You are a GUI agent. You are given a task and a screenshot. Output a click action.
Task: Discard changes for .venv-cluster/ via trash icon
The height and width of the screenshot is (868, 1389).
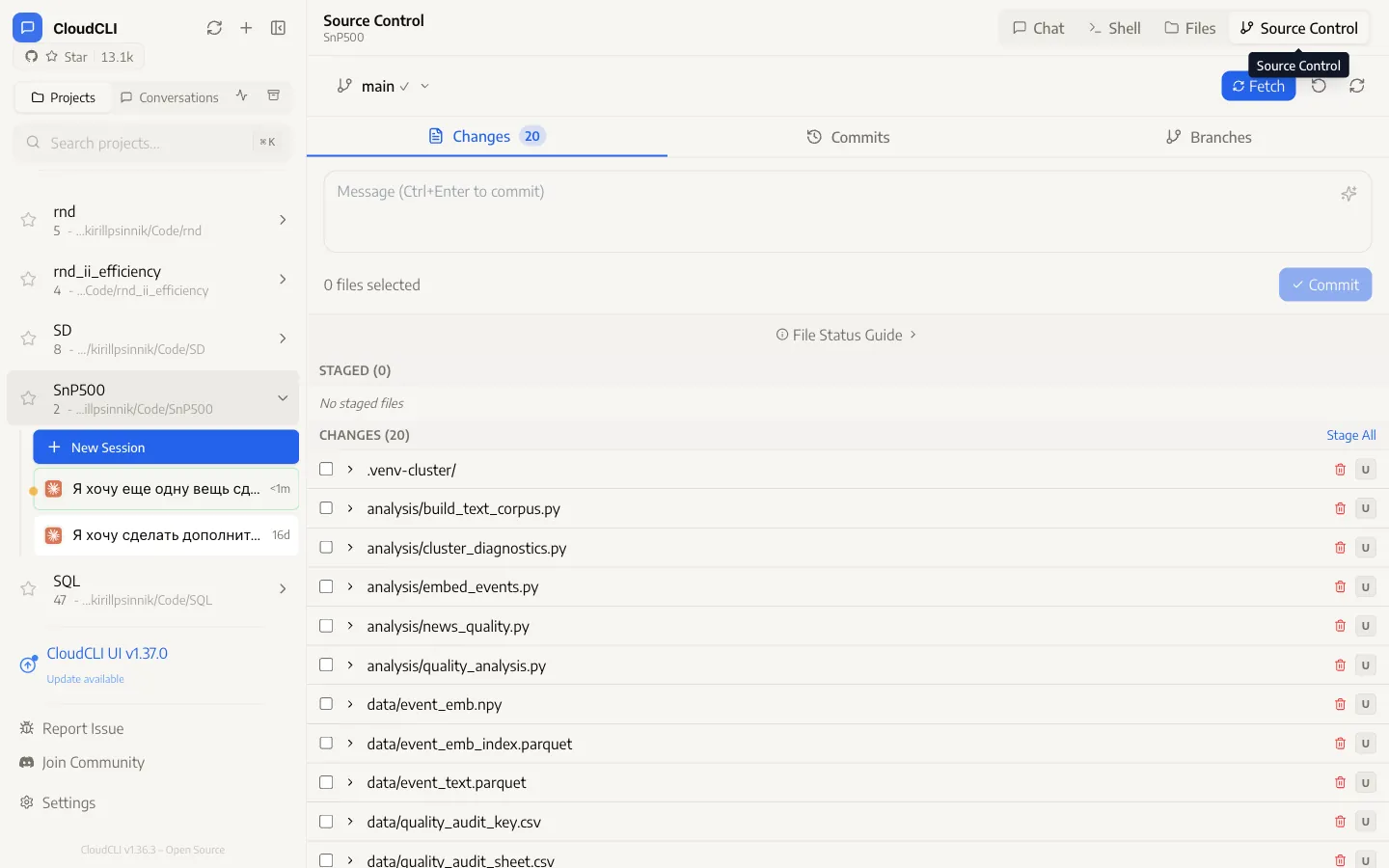tap(1340, 470)
